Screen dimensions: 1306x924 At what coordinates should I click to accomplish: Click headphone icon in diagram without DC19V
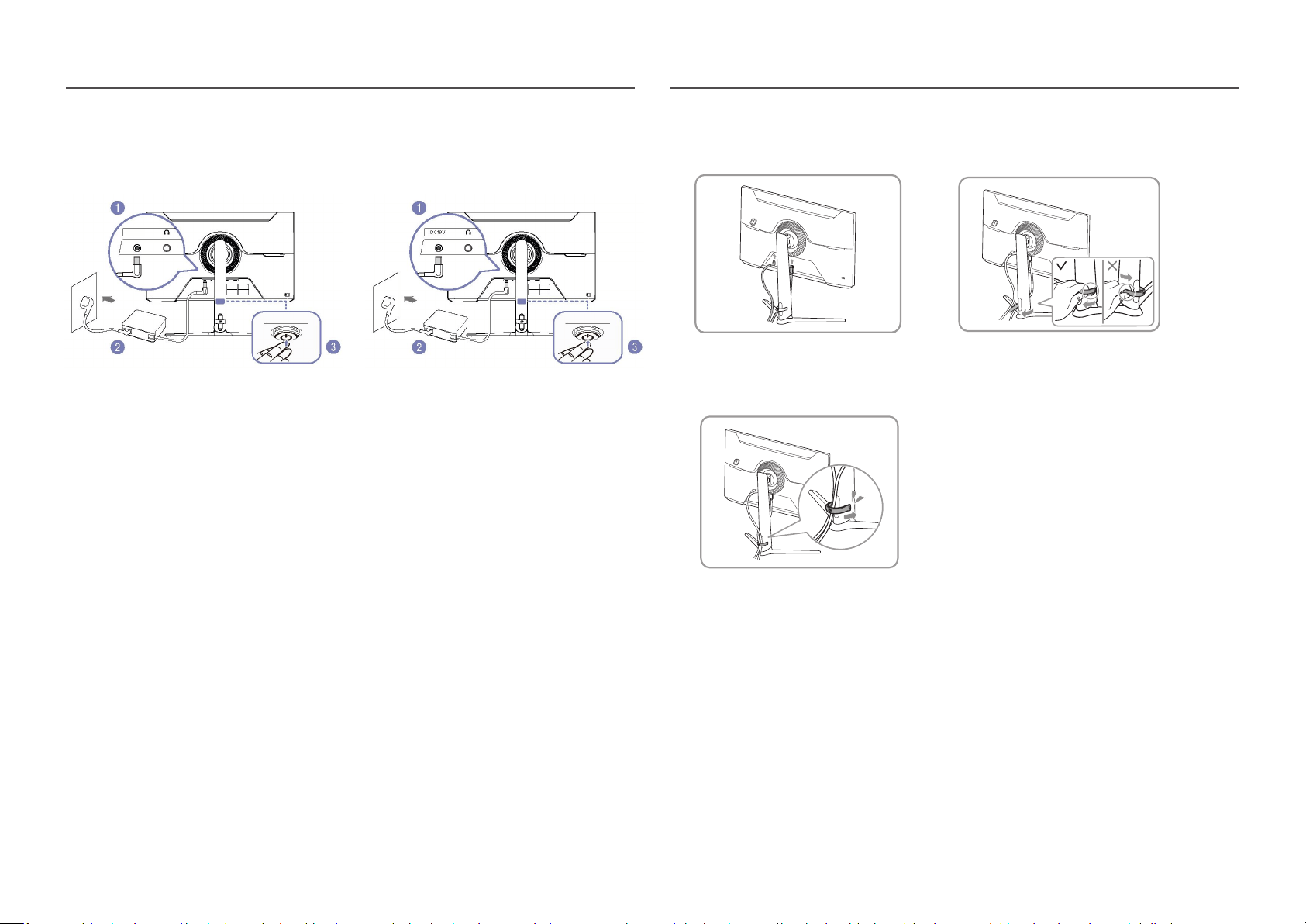166,232
